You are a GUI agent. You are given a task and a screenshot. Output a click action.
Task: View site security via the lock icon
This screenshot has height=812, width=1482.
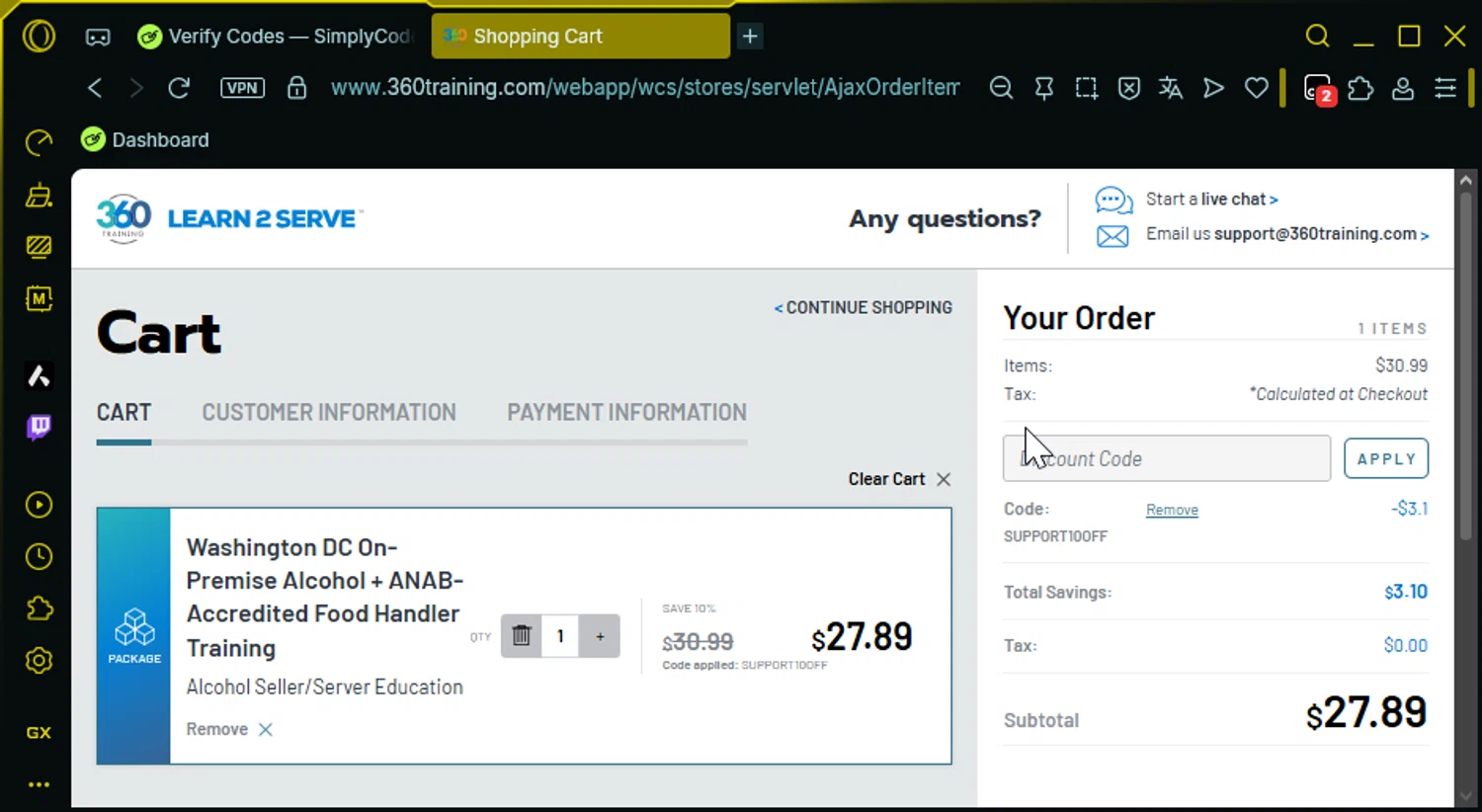tap(296, 88)
